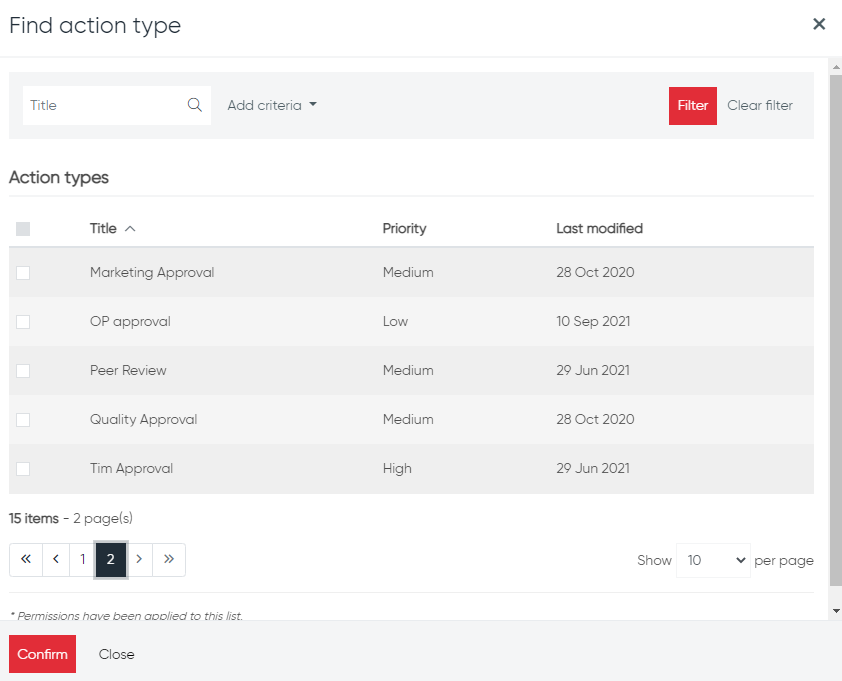
Task: Check the OP approval row checkbox
Action: click(x=23, y=322)
